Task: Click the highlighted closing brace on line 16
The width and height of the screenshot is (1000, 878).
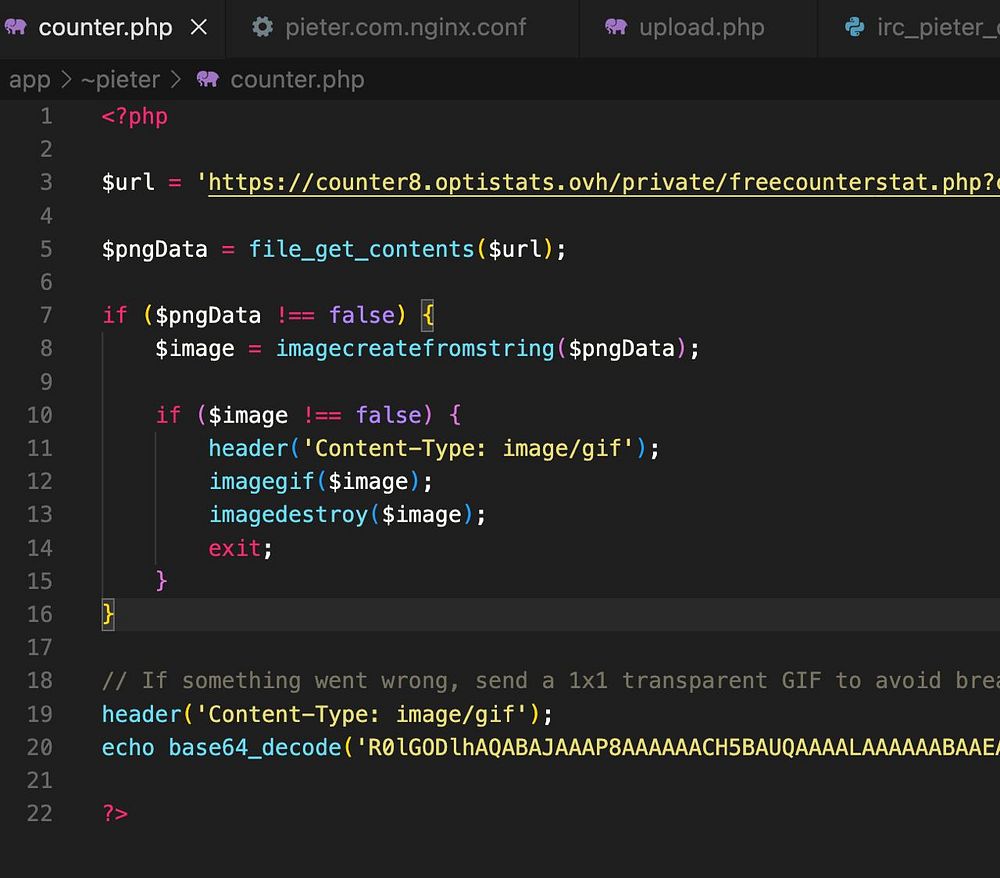Action: pyautogui.click(x=108, y=615)
